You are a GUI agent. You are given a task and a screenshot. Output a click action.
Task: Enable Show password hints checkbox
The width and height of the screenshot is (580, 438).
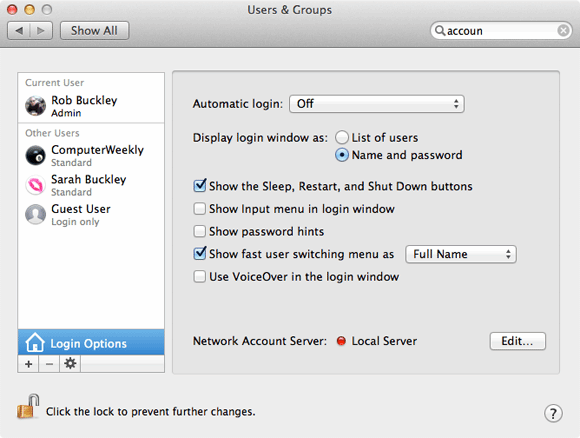click(200, 231)
